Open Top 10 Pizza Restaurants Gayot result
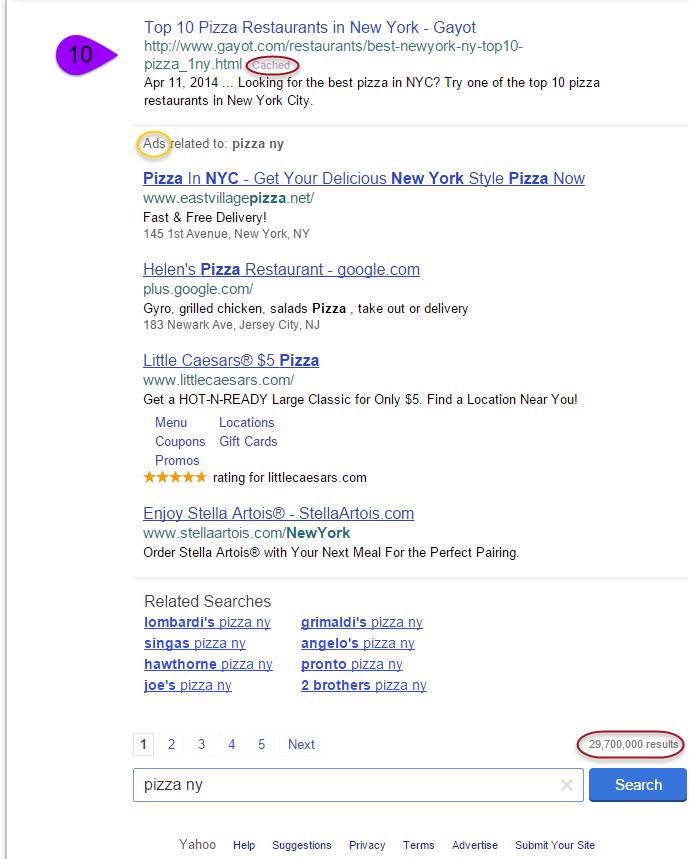Image resolution: width=689 pixels, height=859 pixels. click(309, 27)
